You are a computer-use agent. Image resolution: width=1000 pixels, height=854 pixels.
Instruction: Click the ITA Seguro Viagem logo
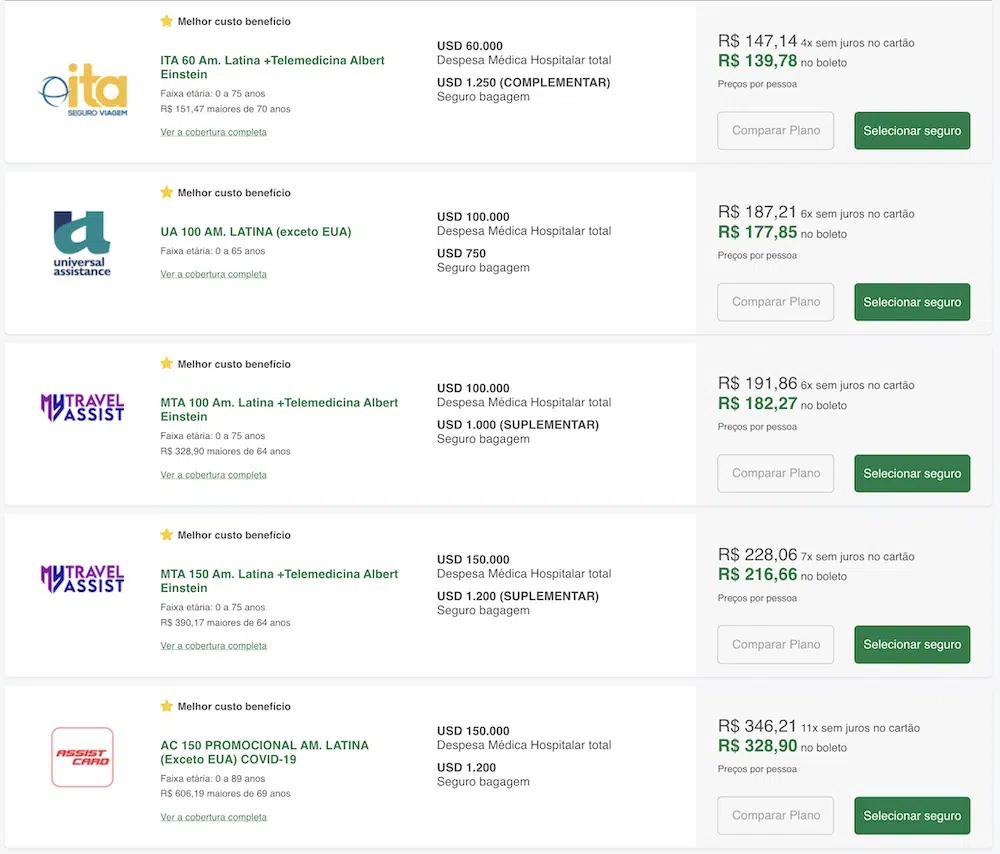(83, 89)
